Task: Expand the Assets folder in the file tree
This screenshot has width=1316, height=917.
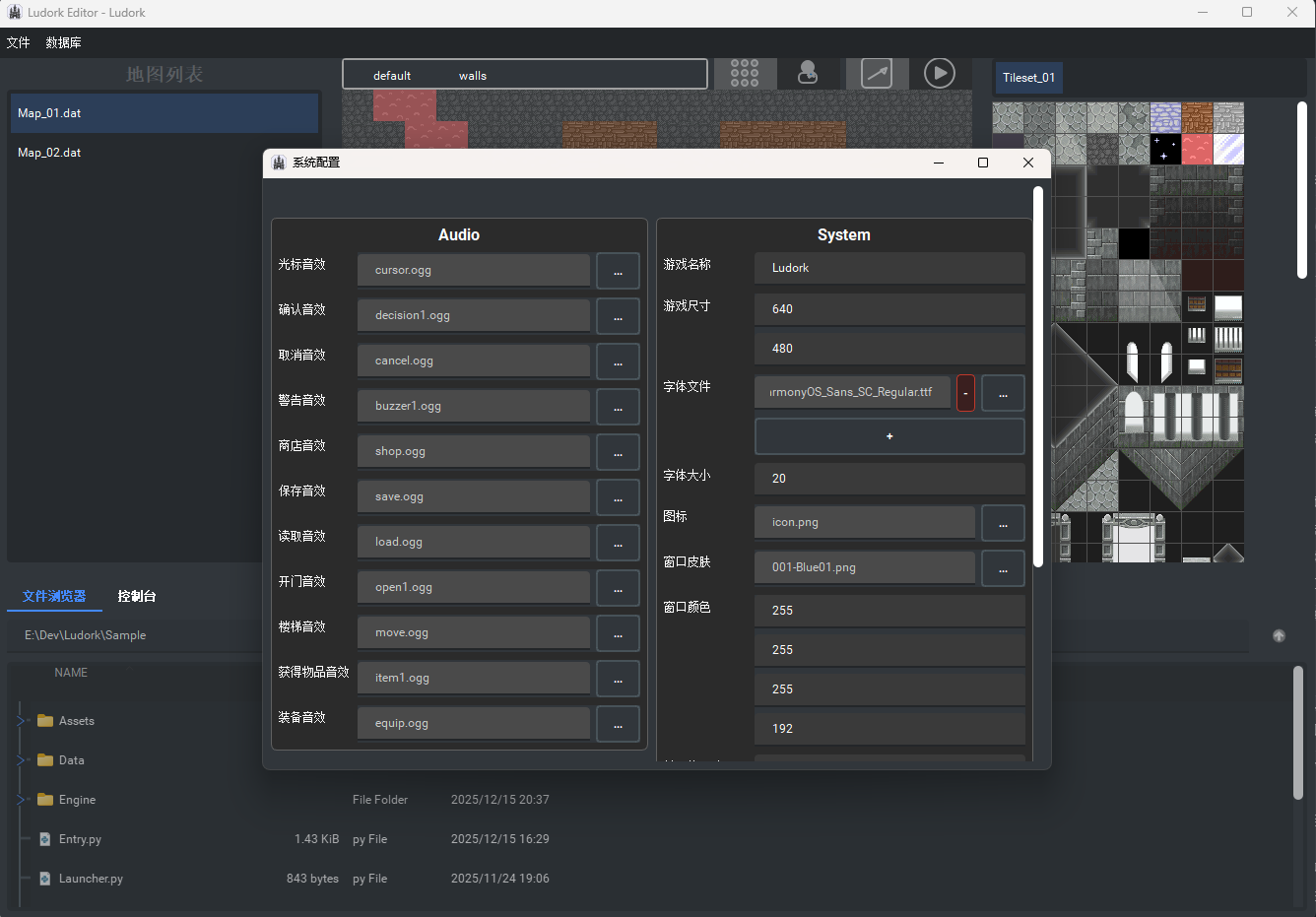Action: pos(21,721)
